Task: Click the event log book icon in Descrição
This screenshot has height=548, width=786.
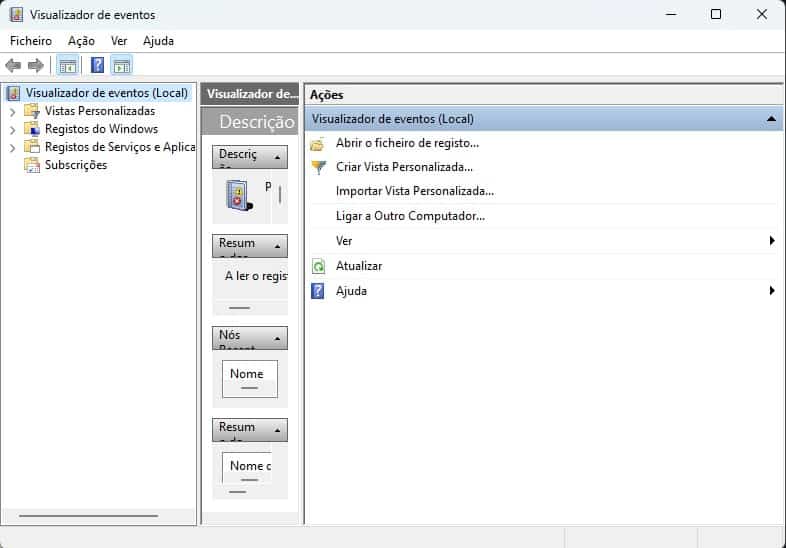Action: pos(239,196)
